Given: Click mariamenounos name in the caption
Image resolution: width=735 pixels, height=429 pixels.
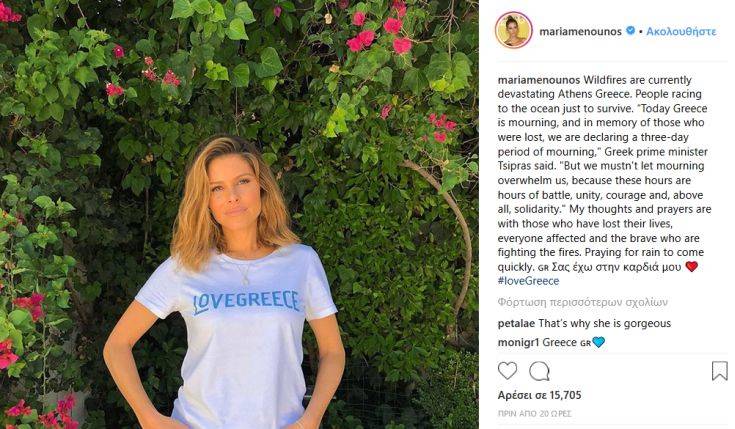Looking at the screenshot, I should pyautogui.click(x=539, y=80).
